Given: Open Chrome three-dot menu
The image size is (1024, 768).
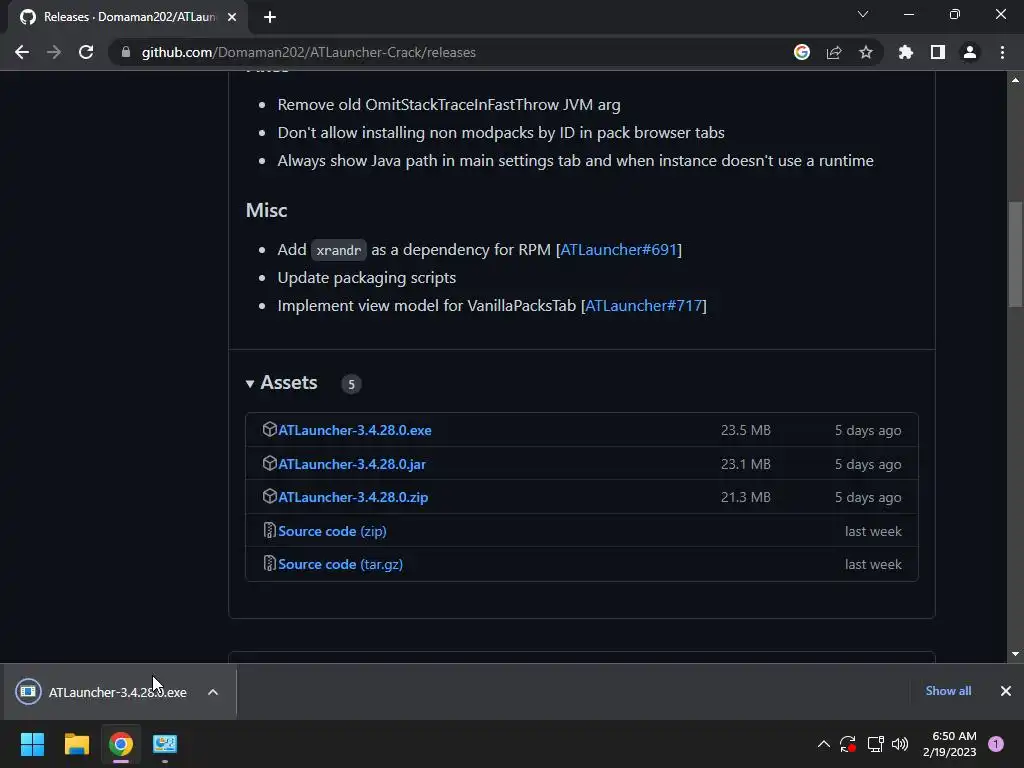Looking at the screenshot, I should (1002, 52).
